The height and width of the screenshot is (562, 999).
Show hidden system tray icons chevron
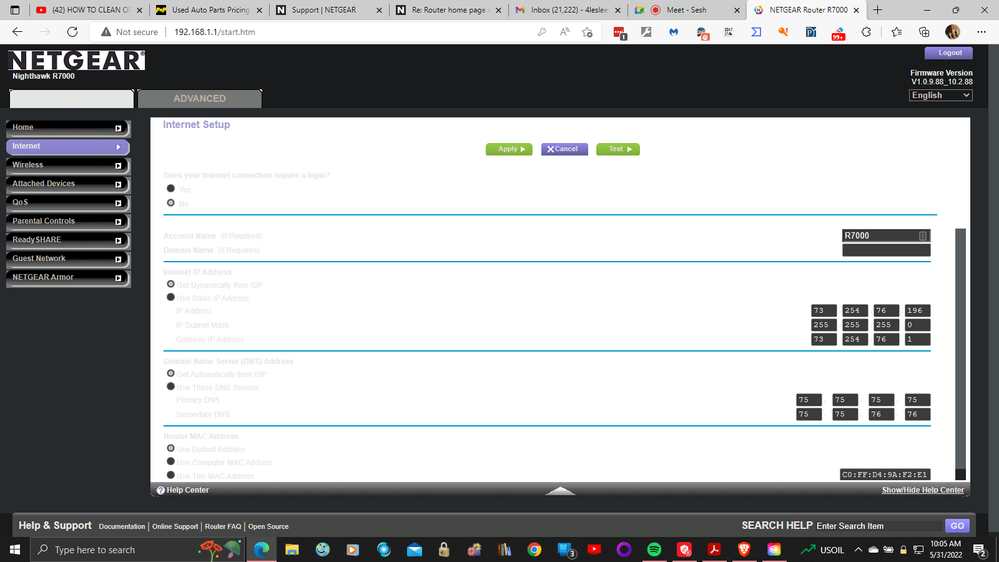pyautogui.click(x=858, y=549)
